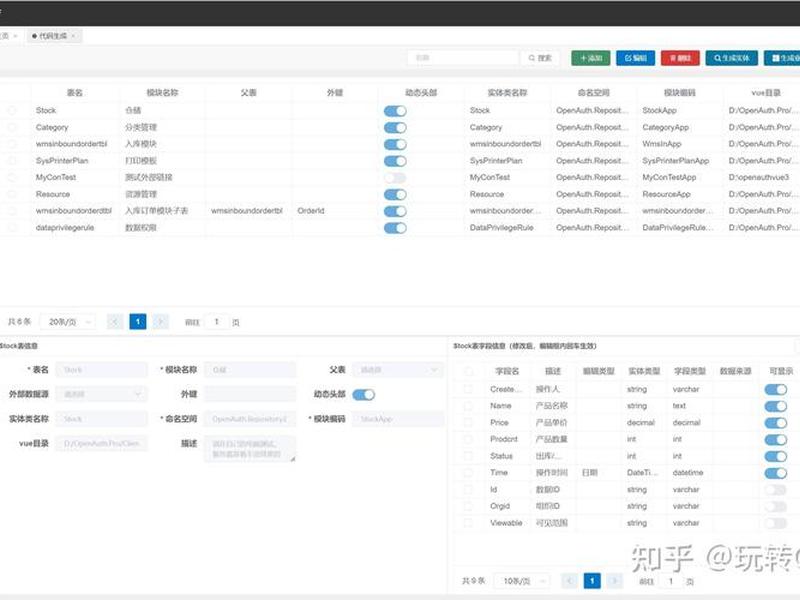Select page 1 in the main table pagination
800x600 pixels.
(x=138, y=321)
